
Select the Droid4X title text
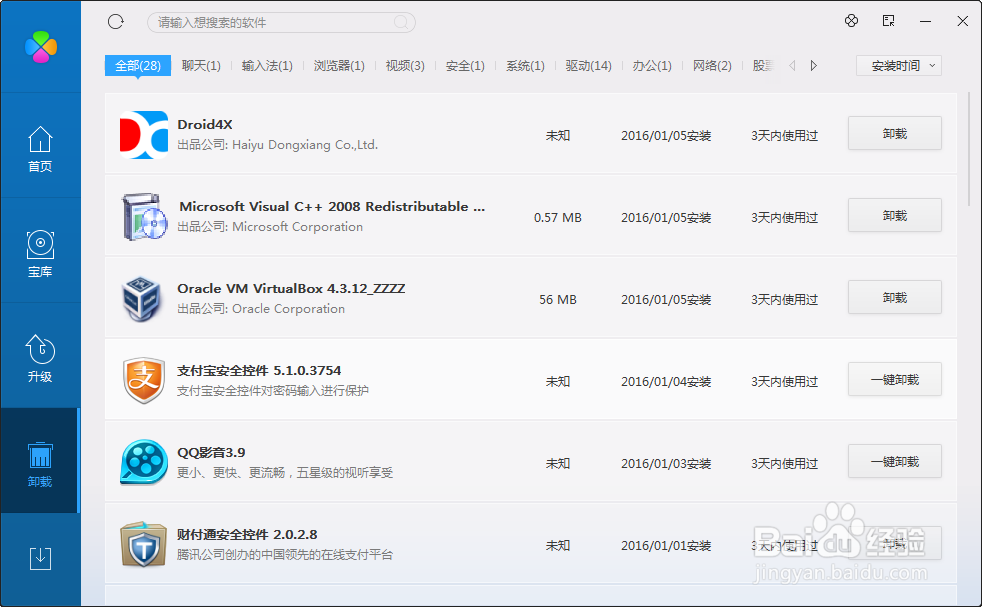coord(205,124)
